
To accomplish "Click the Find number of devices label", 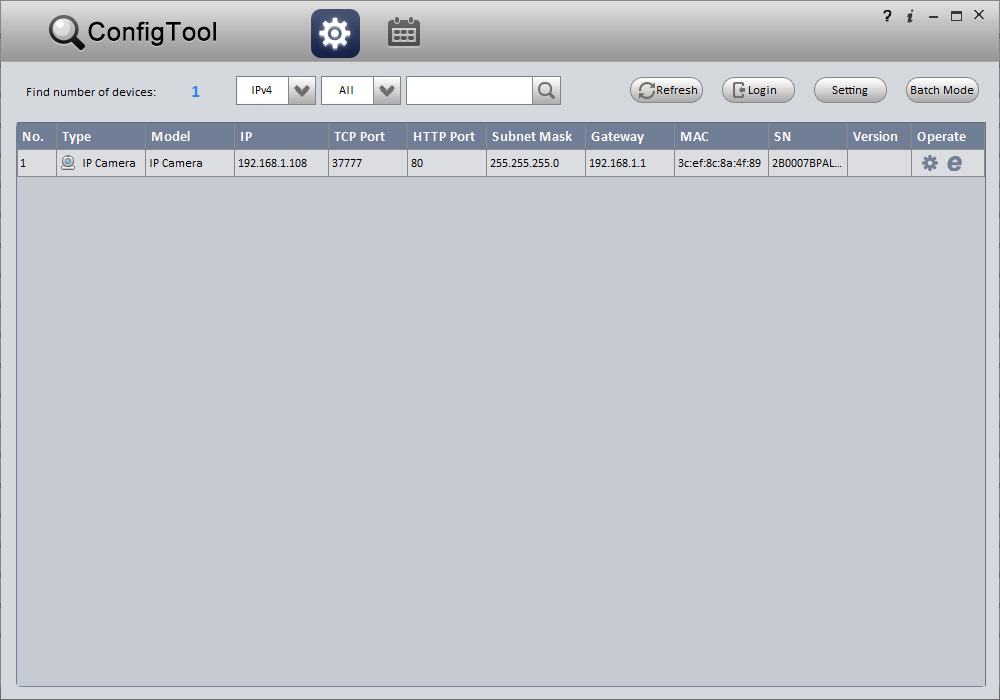I will point(91,92).
